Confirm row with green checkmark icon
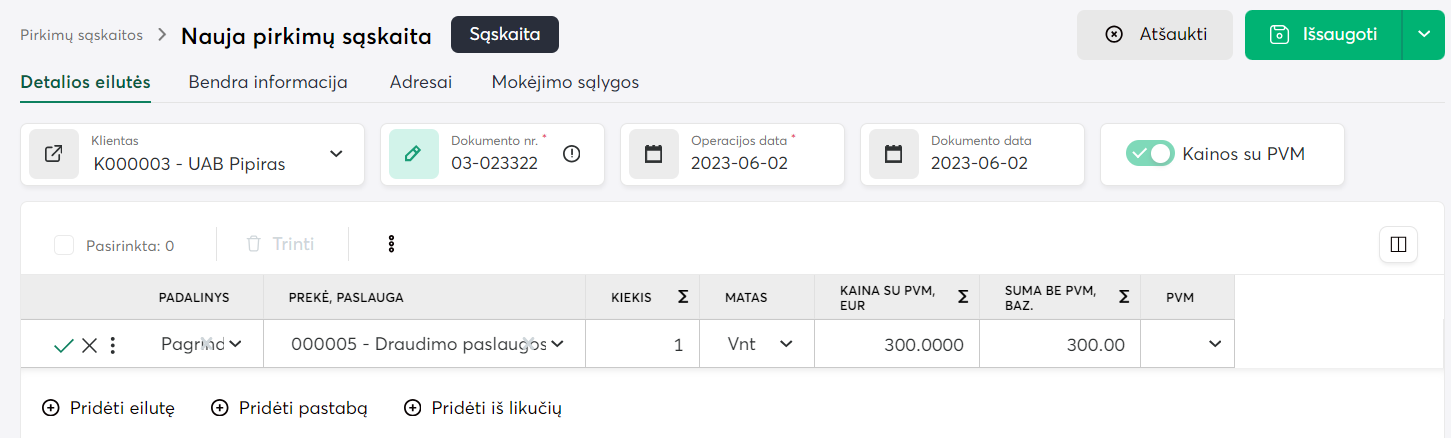Screen dimensions: 1451x438 (x=64, y=345)
